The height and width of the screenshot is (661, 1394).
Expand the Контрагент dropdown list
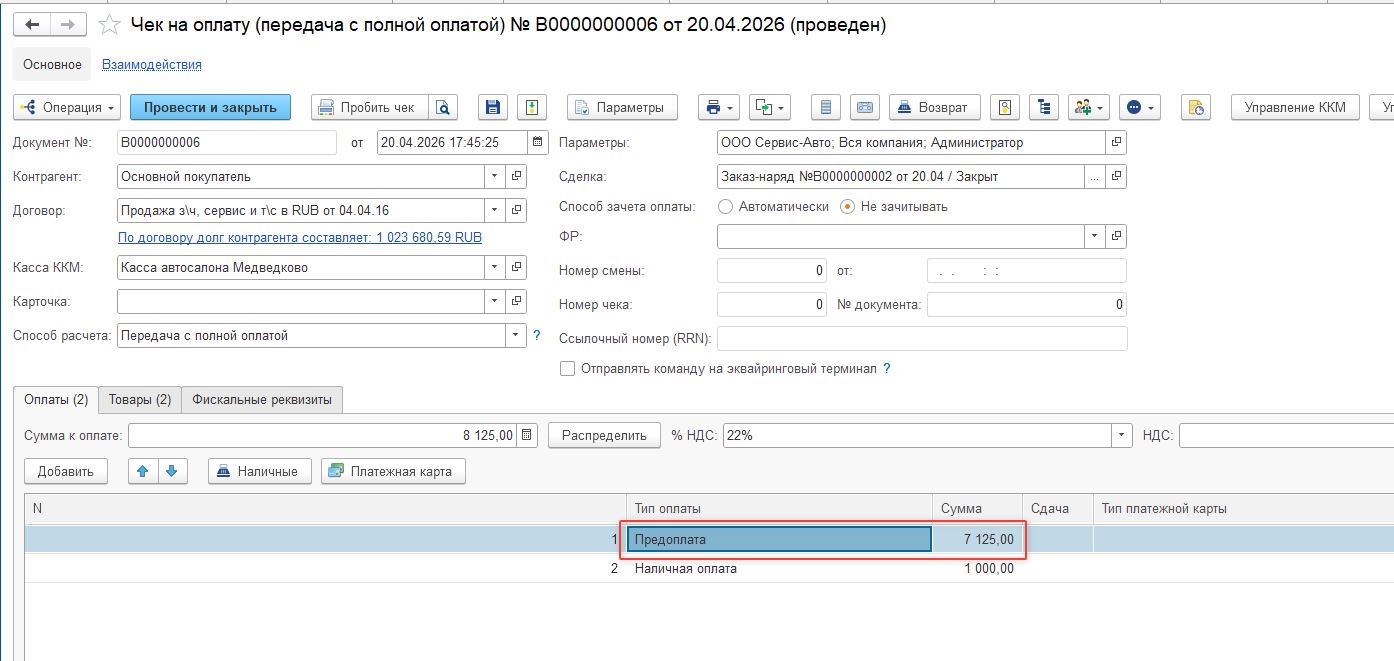pyautogui.click(x=495, y=177)
